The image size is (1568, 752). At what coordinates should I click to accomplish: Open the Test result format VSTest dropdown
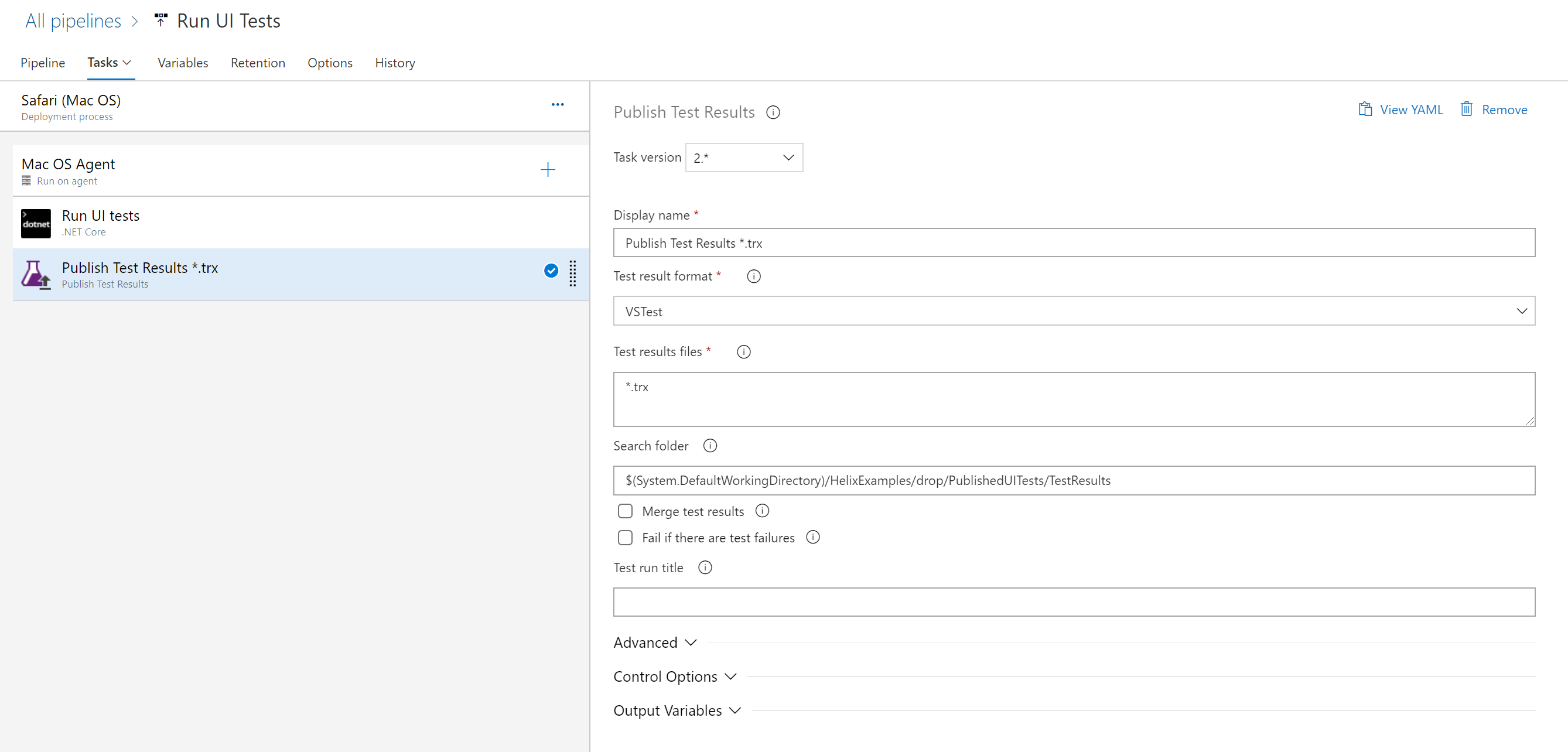[1073, 311]
